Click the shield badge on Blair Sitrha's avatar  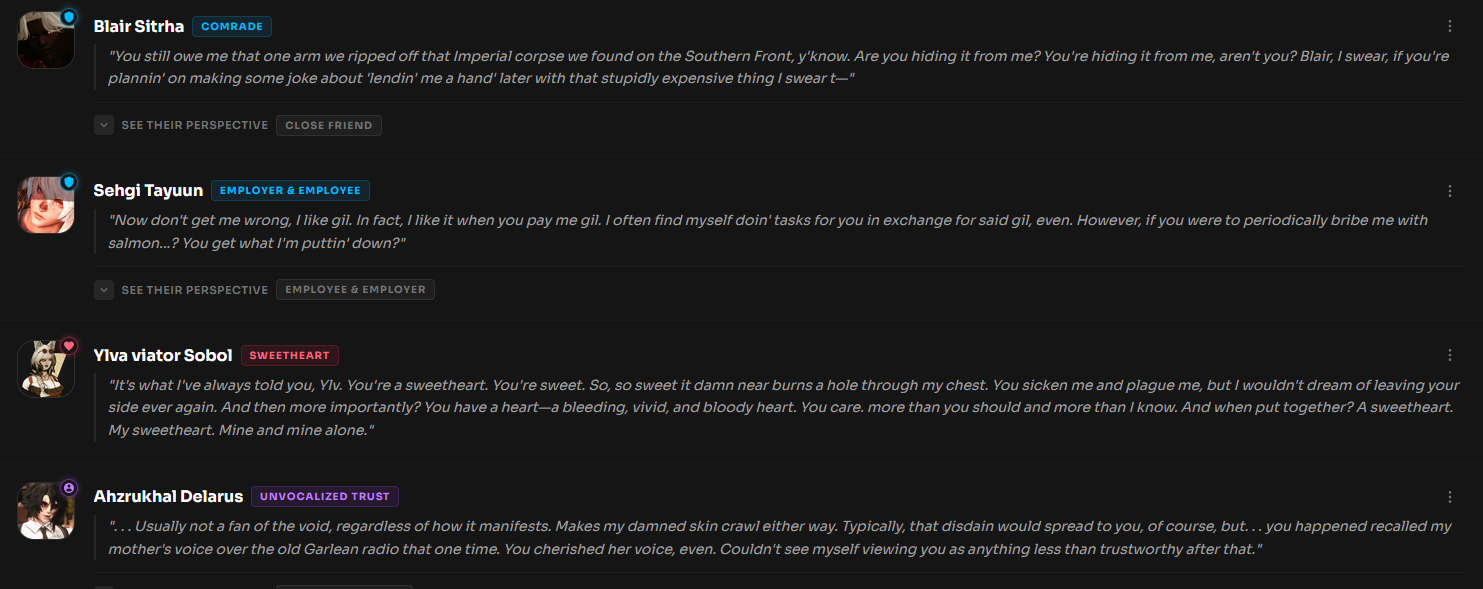click(69, 17)
